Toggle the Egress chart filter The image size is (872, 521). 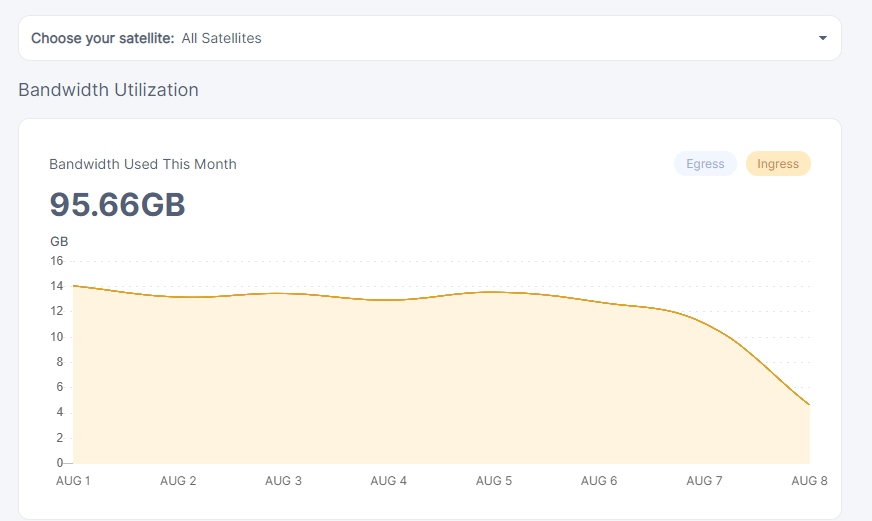point(705,164)
